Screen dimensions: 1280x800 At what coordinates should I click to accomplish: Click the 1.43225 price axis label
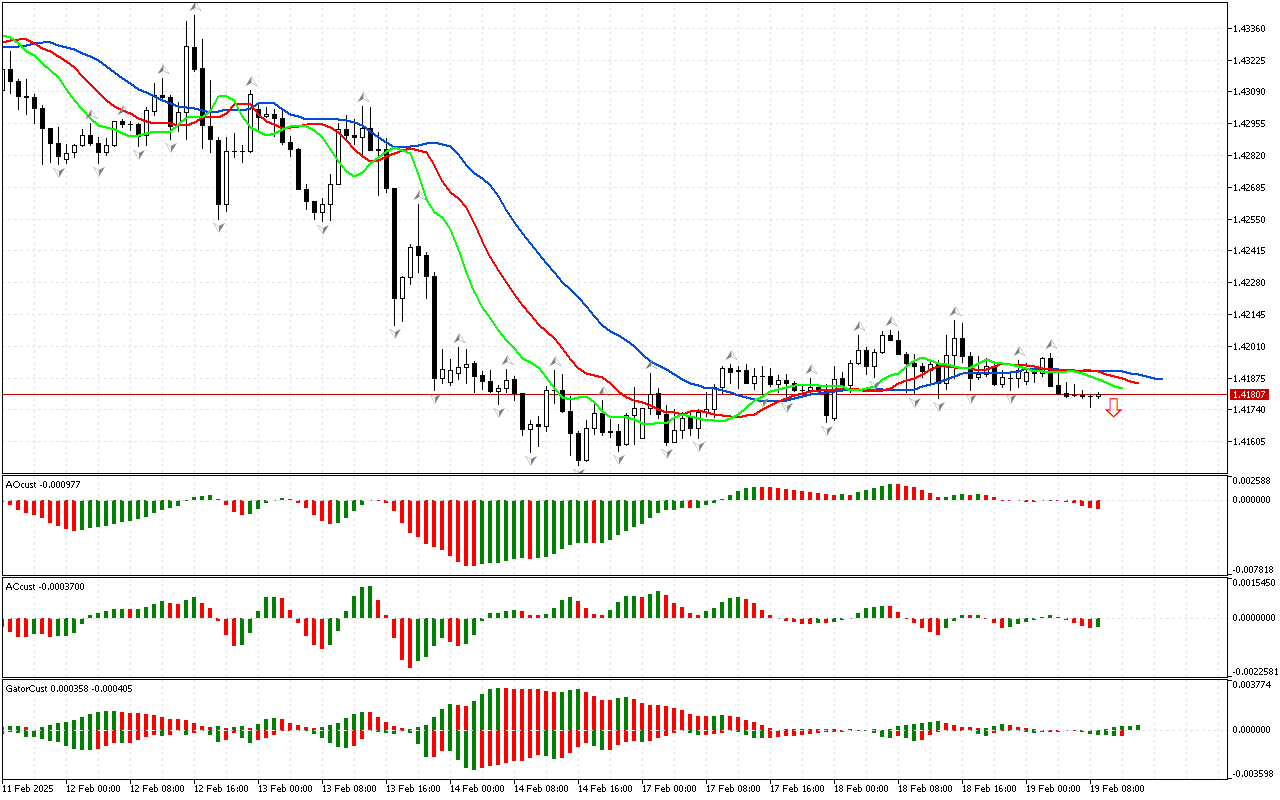(x=1251, y=60)
